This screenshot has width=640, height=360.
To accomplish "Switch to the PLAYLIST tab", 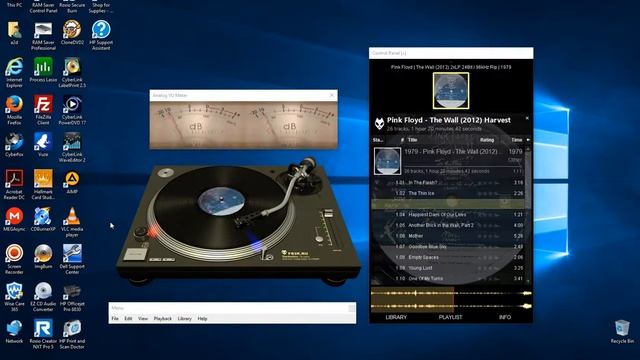I will [x=451, y=317].
